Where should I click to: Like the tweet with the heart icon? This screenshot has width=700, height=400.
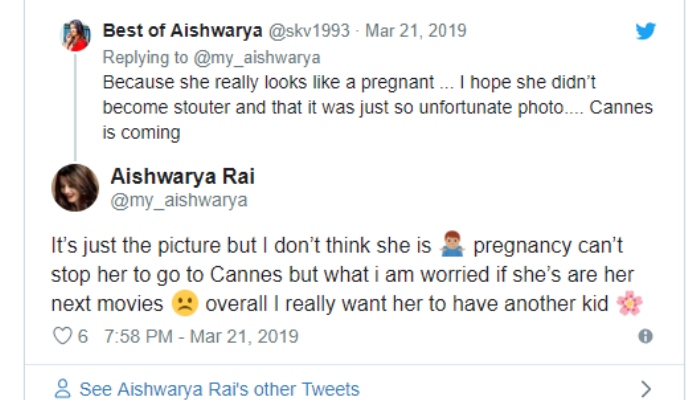pos(62,336)
